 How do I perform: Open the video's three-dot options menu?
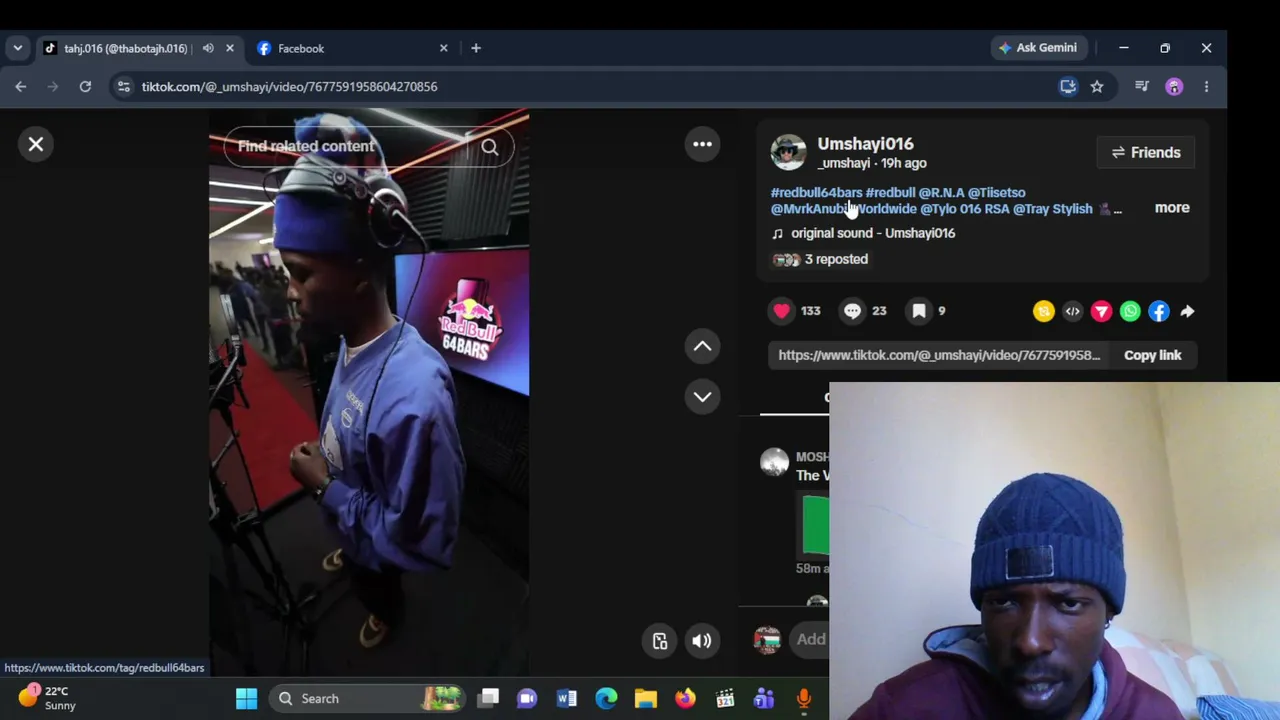click(702, 144)
